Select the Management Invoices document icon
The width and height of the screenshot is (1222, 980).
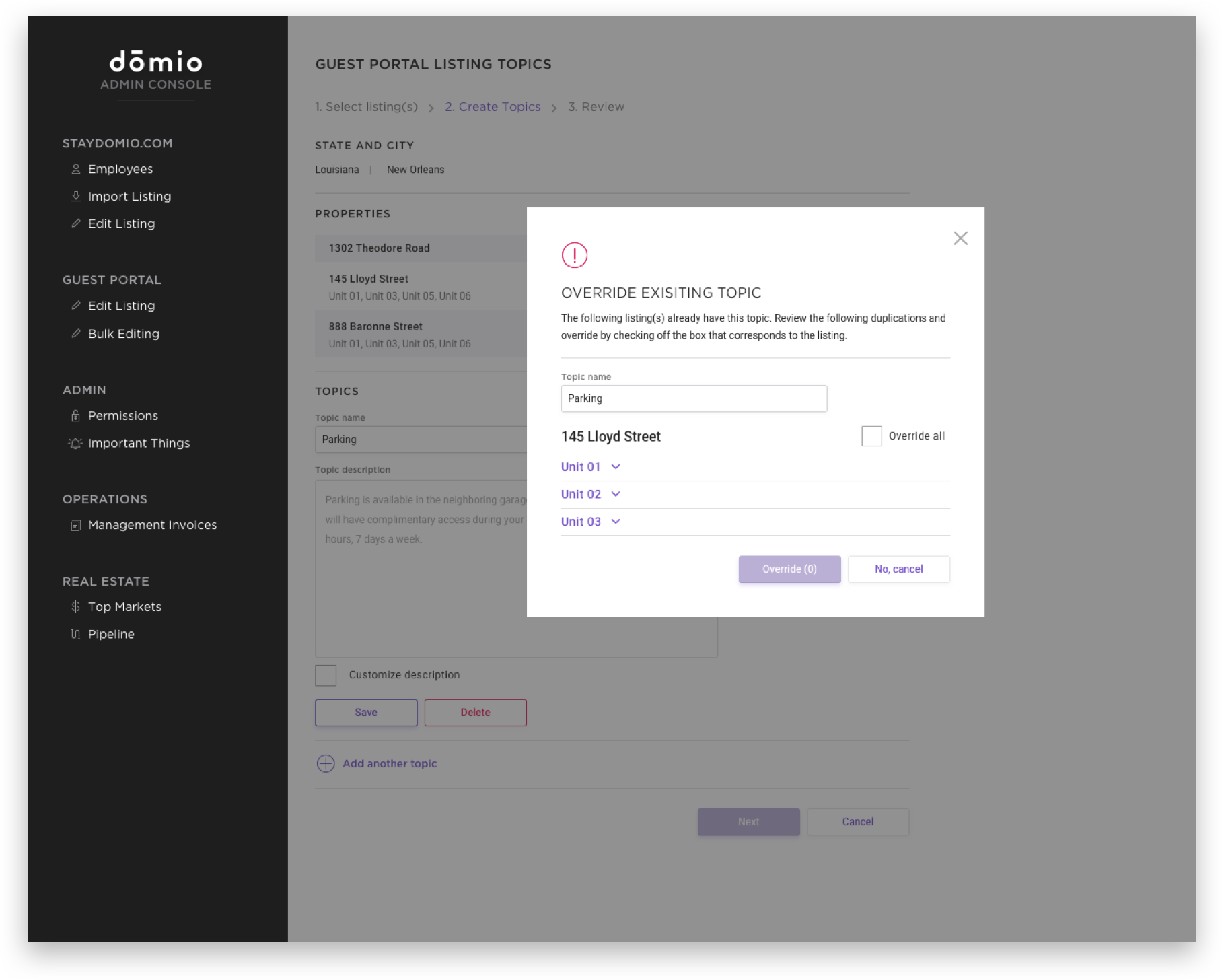click(75, 524)
